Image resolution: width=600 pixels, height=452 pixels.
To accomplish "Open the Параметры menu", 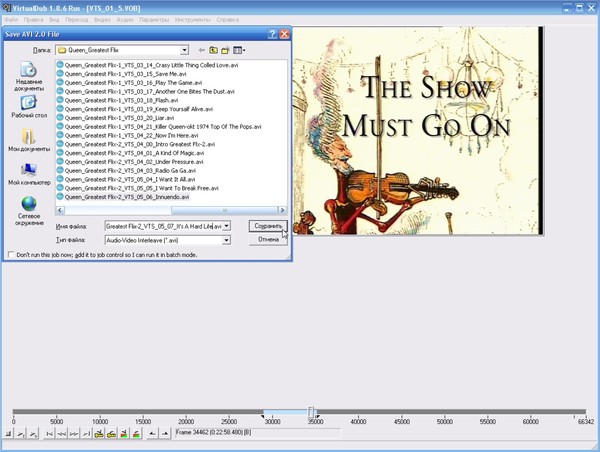I will point(154,20).
